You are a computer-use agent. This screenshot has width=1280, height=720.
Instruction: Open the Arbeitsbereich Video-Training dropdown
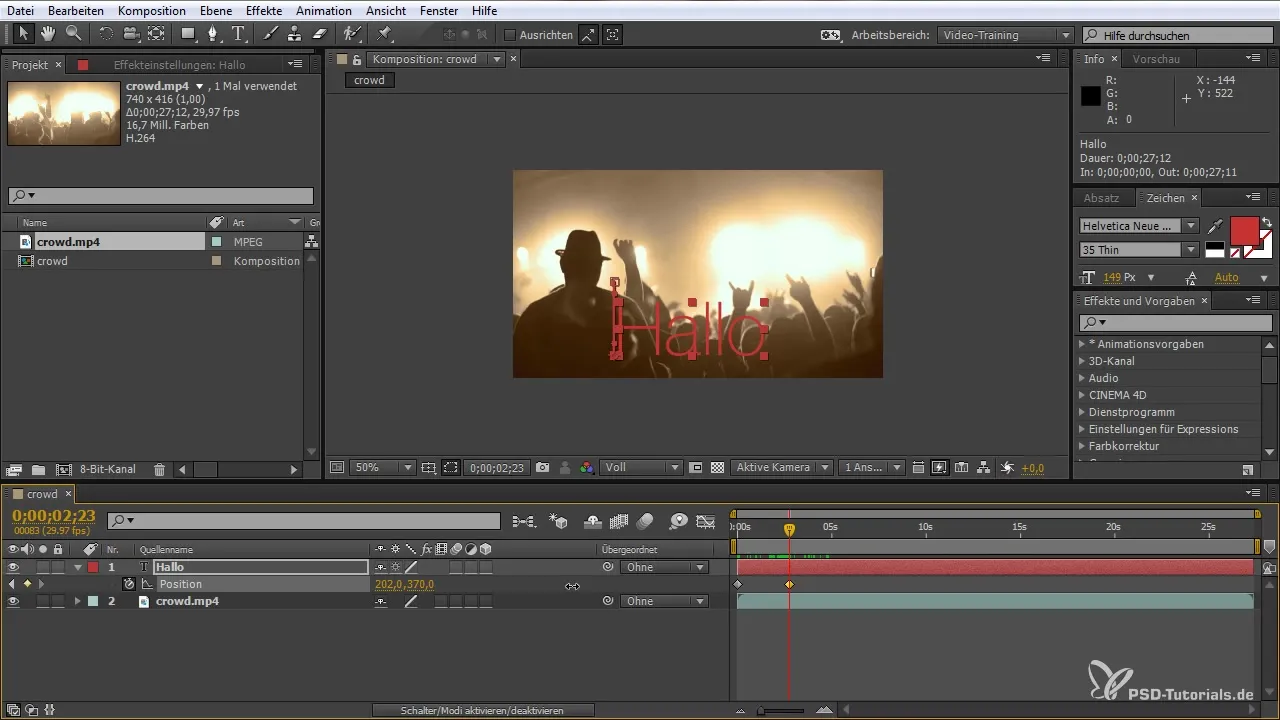pos(1006,35)
